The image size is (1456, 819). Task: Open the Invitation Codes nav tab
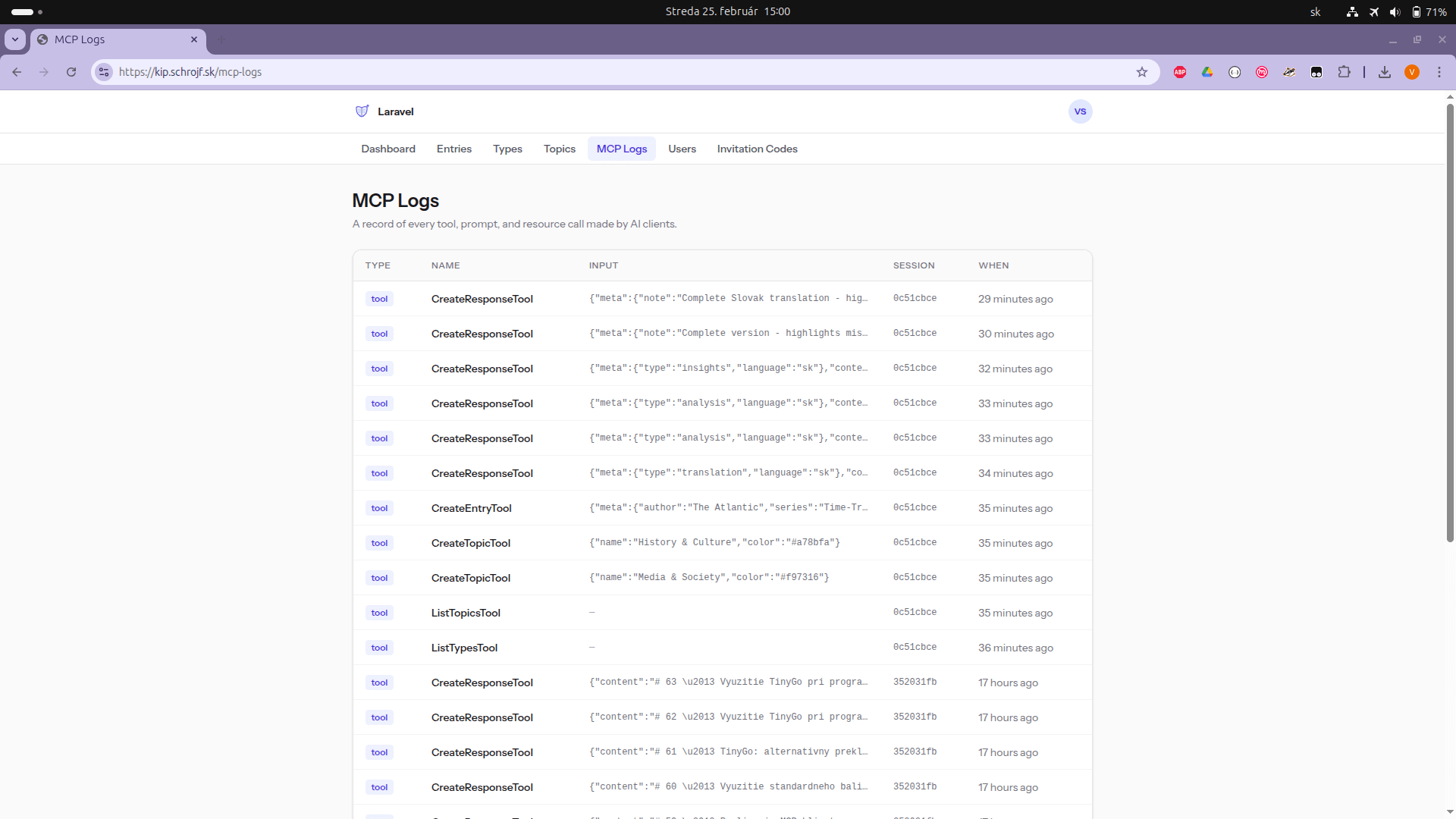758,149
